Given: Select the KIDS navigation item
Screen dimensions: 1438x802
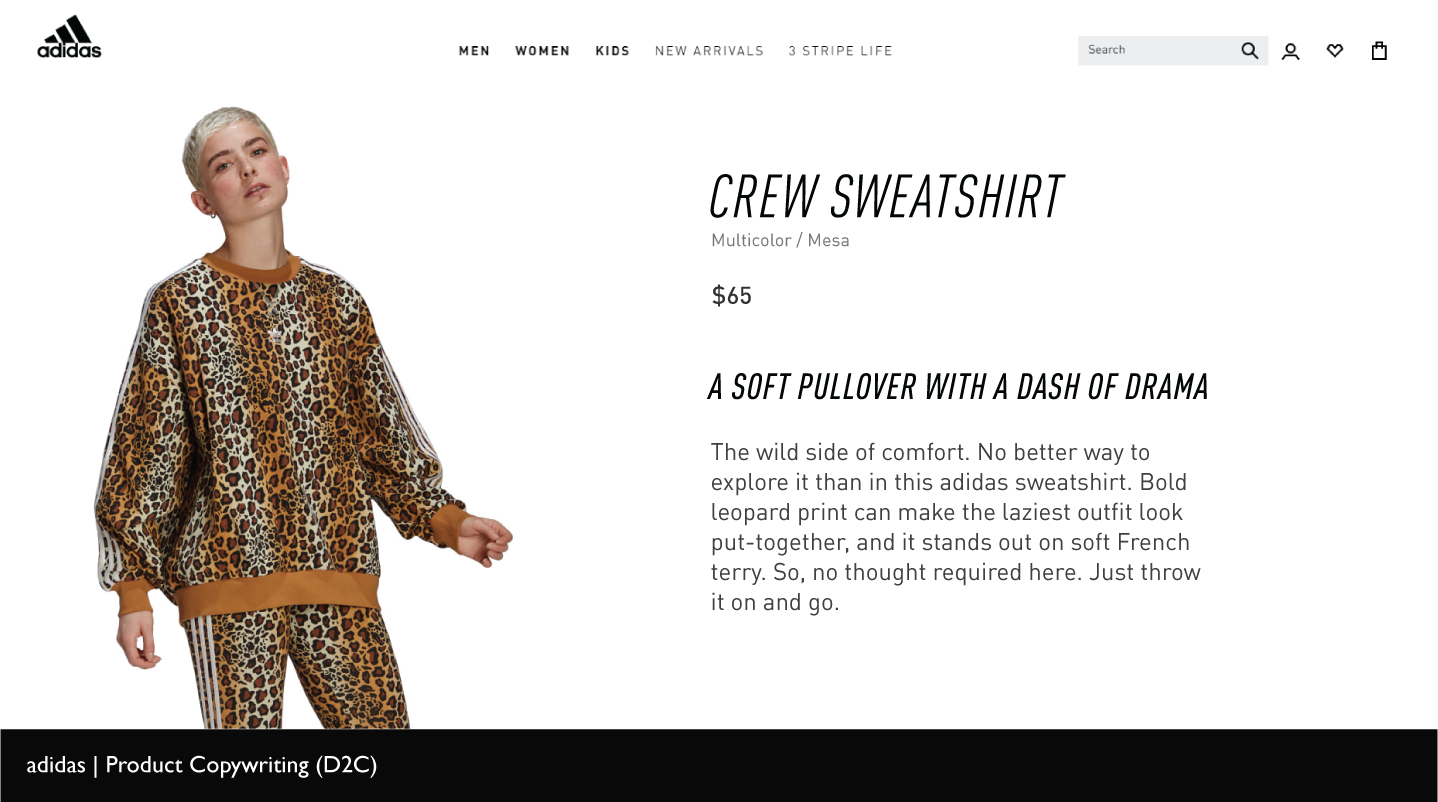Looking at the screenshot, I should click(x=612, y=51).
